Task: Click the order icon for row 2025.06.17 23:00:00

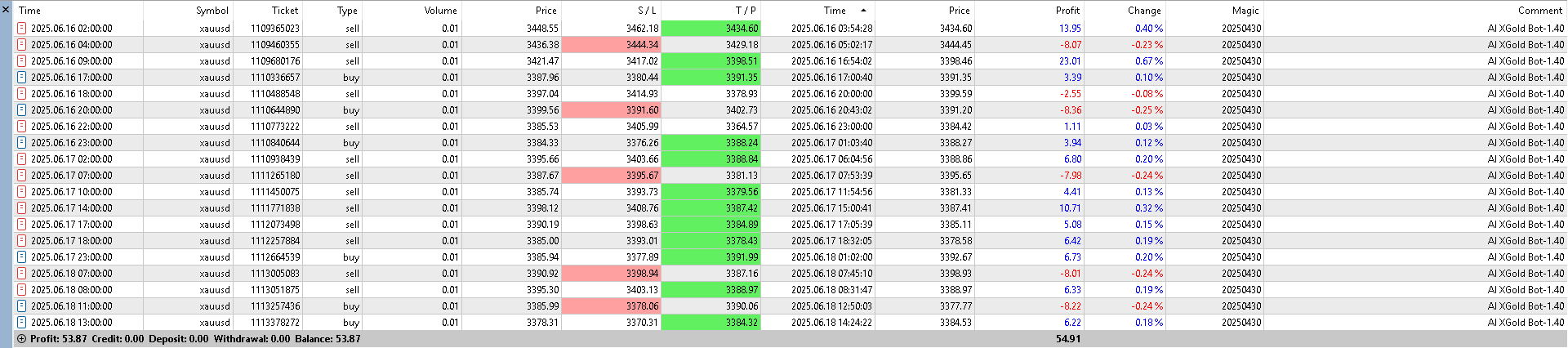Action: pos(22,257)
